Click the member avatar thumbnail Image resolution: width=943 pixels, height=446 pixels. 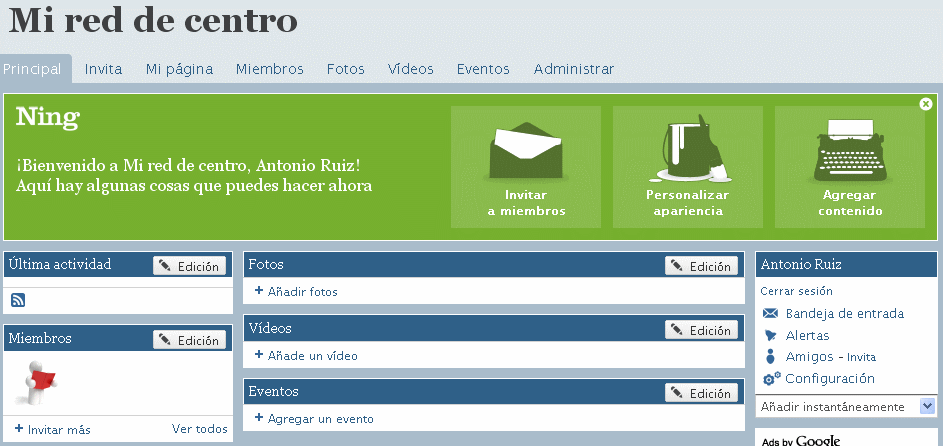click(39, 382)
